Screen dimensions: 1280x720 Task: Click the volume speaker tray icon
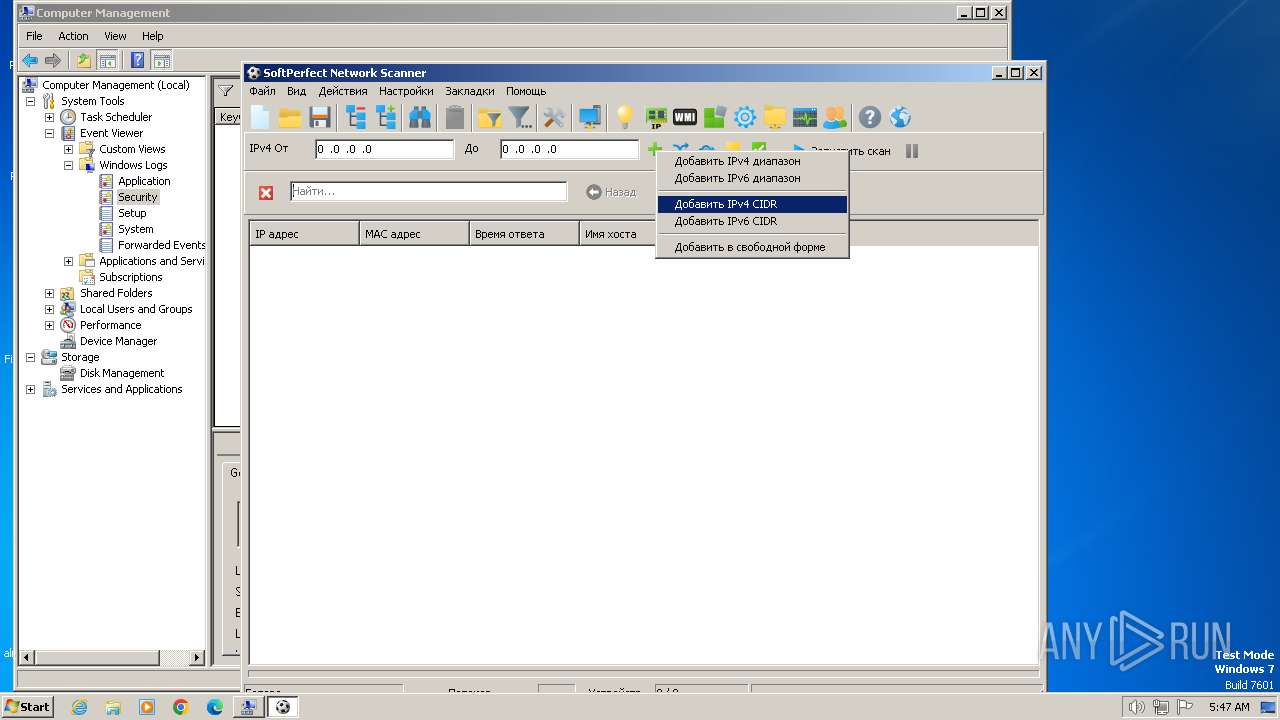pyautogui.click(x=1136, y=707)
